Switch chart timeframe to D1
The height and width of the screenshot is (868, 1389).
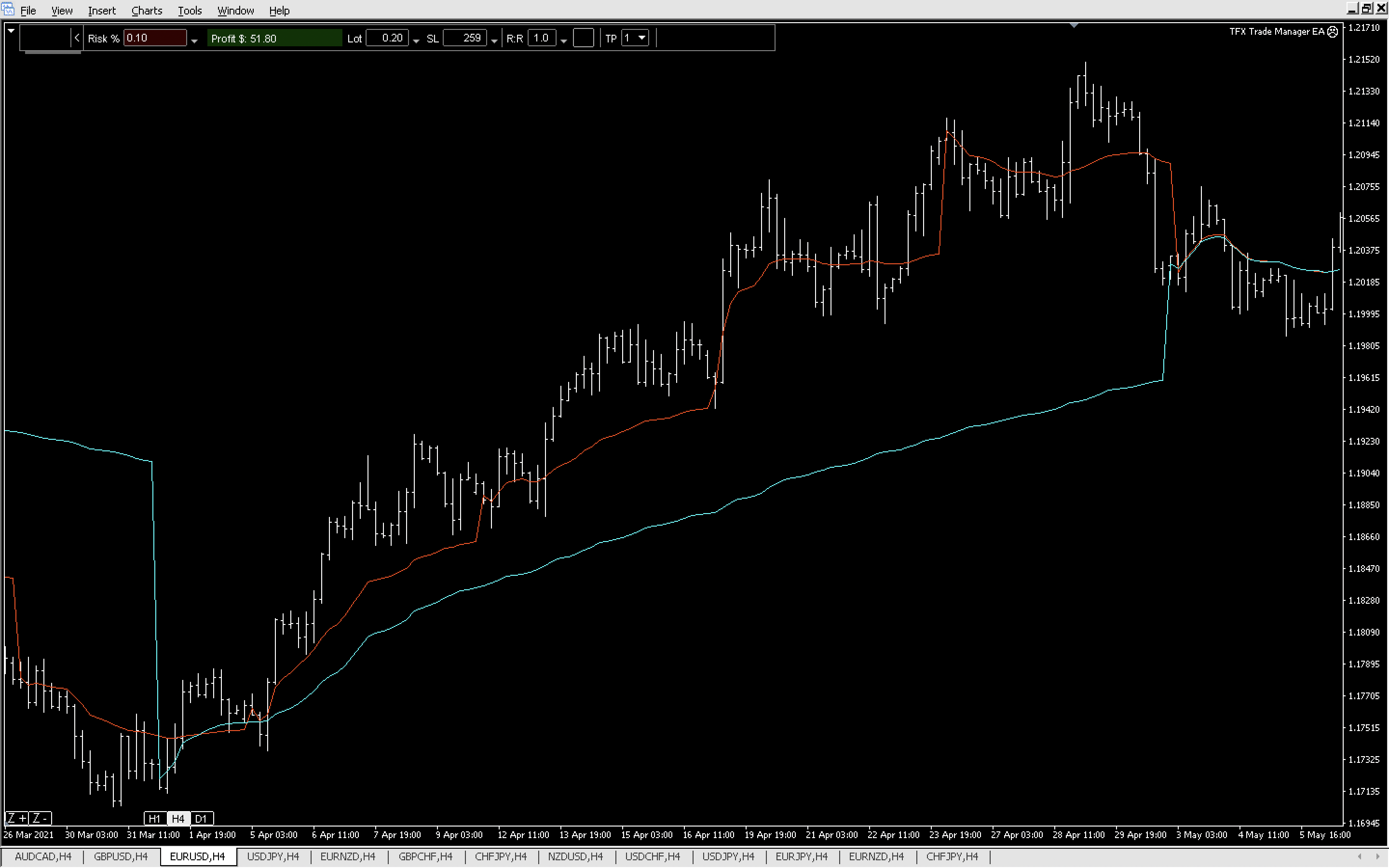click(201, 818)
